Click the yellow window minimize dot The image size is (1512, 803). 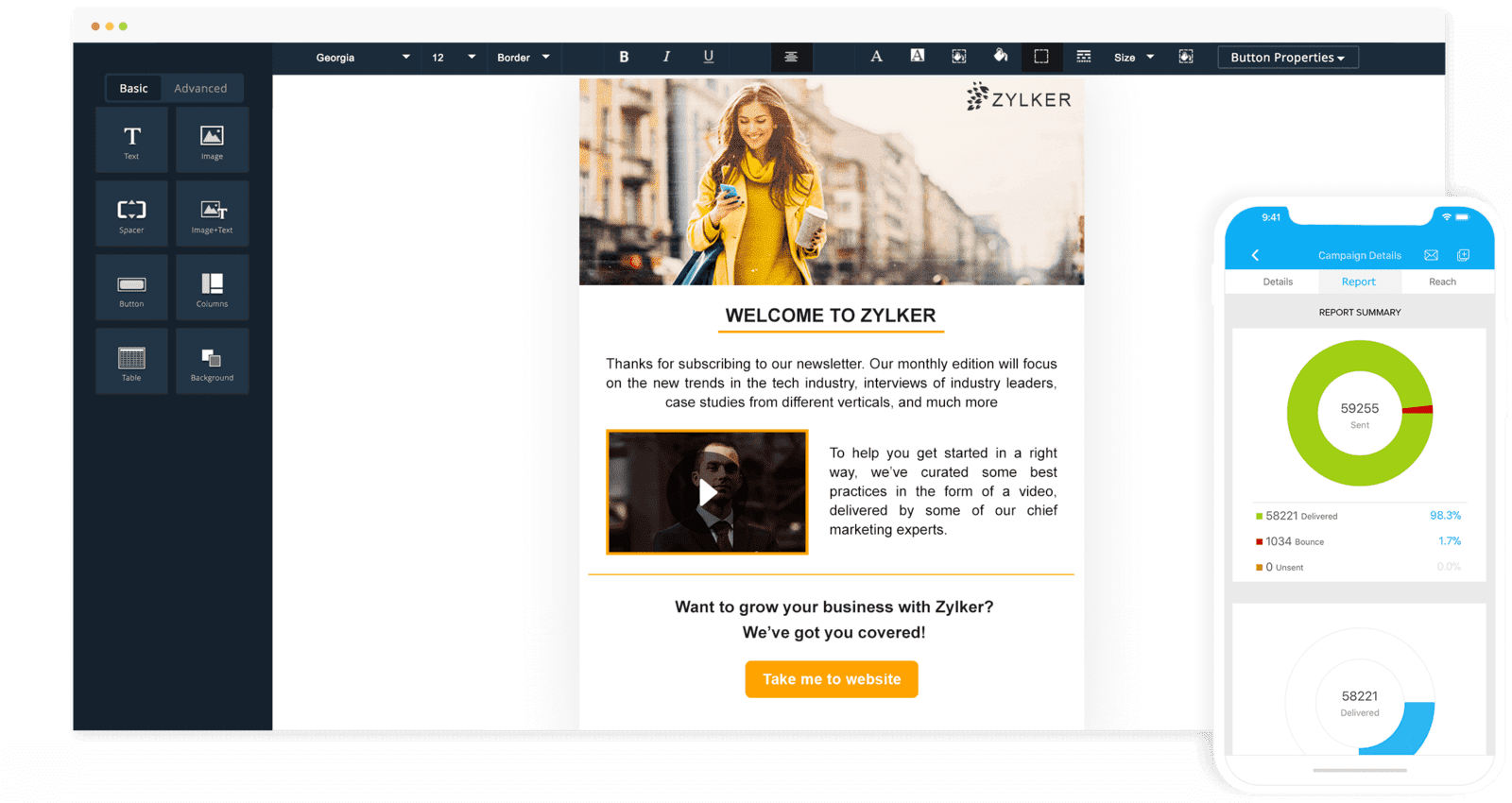[110, 26]
